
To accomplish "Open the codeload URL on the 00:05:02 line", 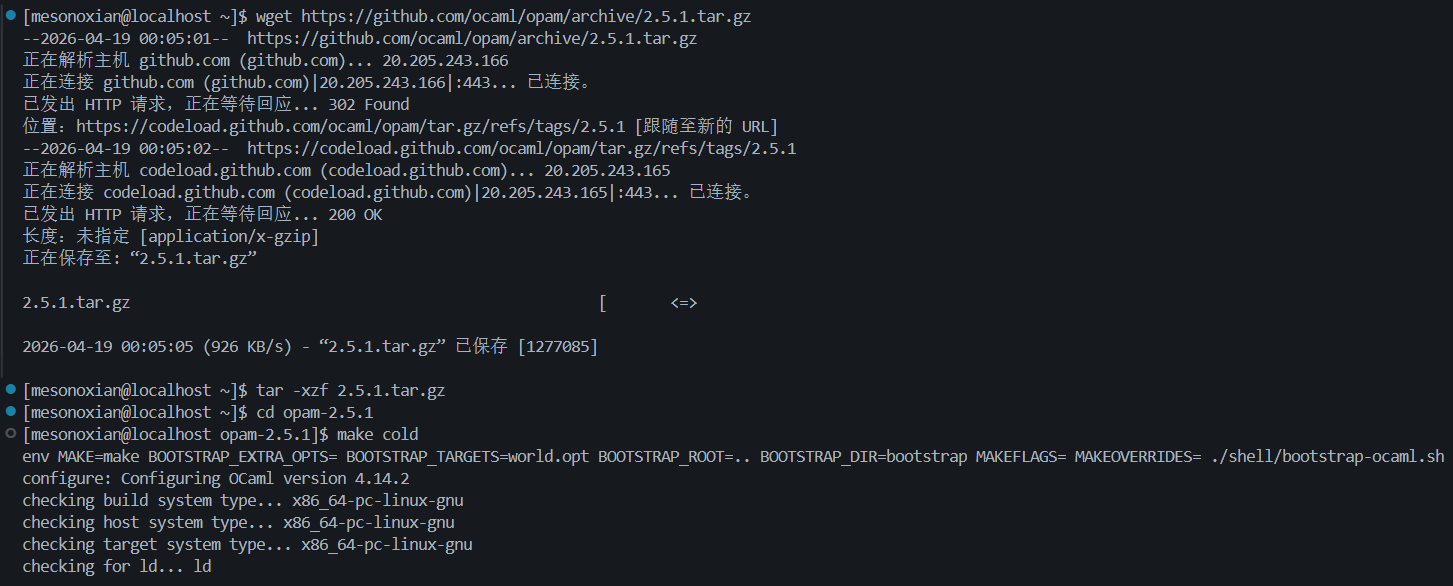I will tap(521, 148).
